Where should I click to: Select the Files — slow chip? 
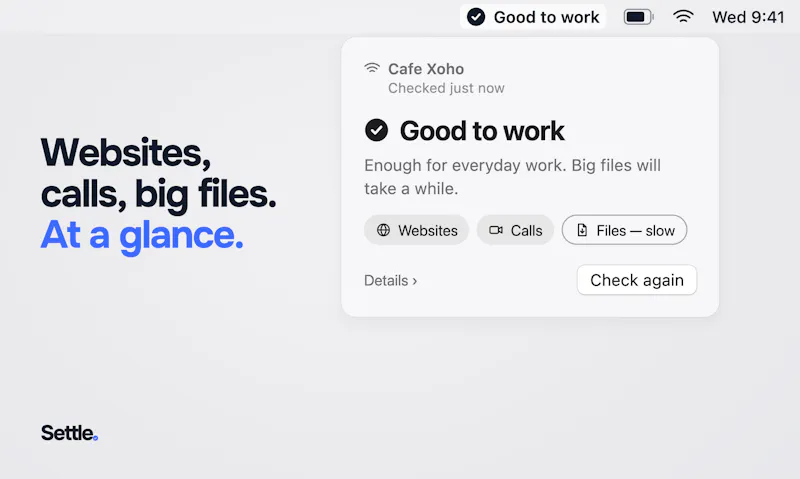click(x=624, y=230)
